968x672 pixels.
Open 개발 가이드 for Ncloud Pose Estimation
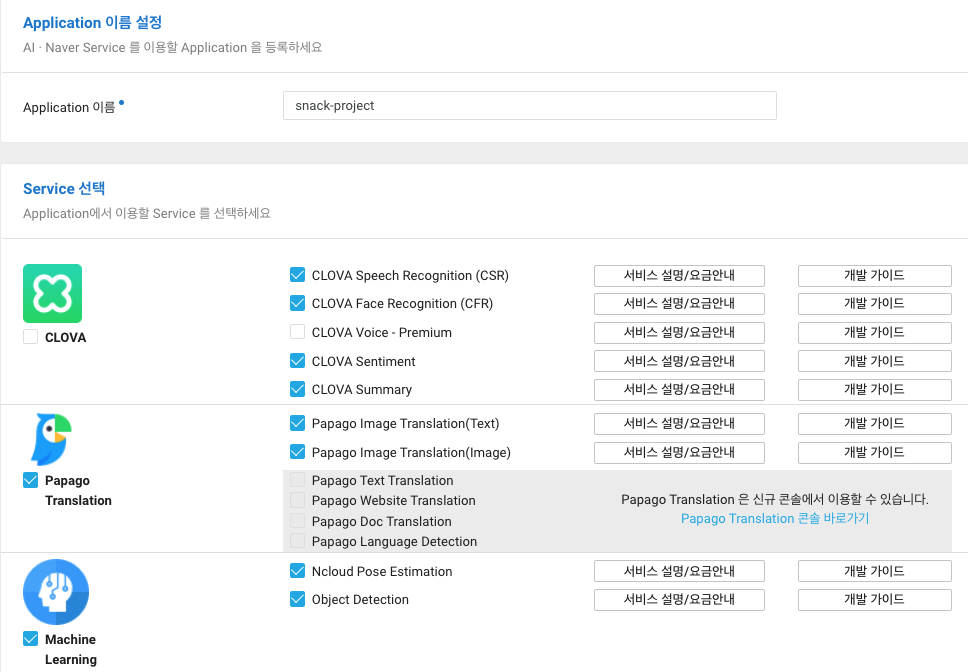pyautogui.click(x=874, y=571)
